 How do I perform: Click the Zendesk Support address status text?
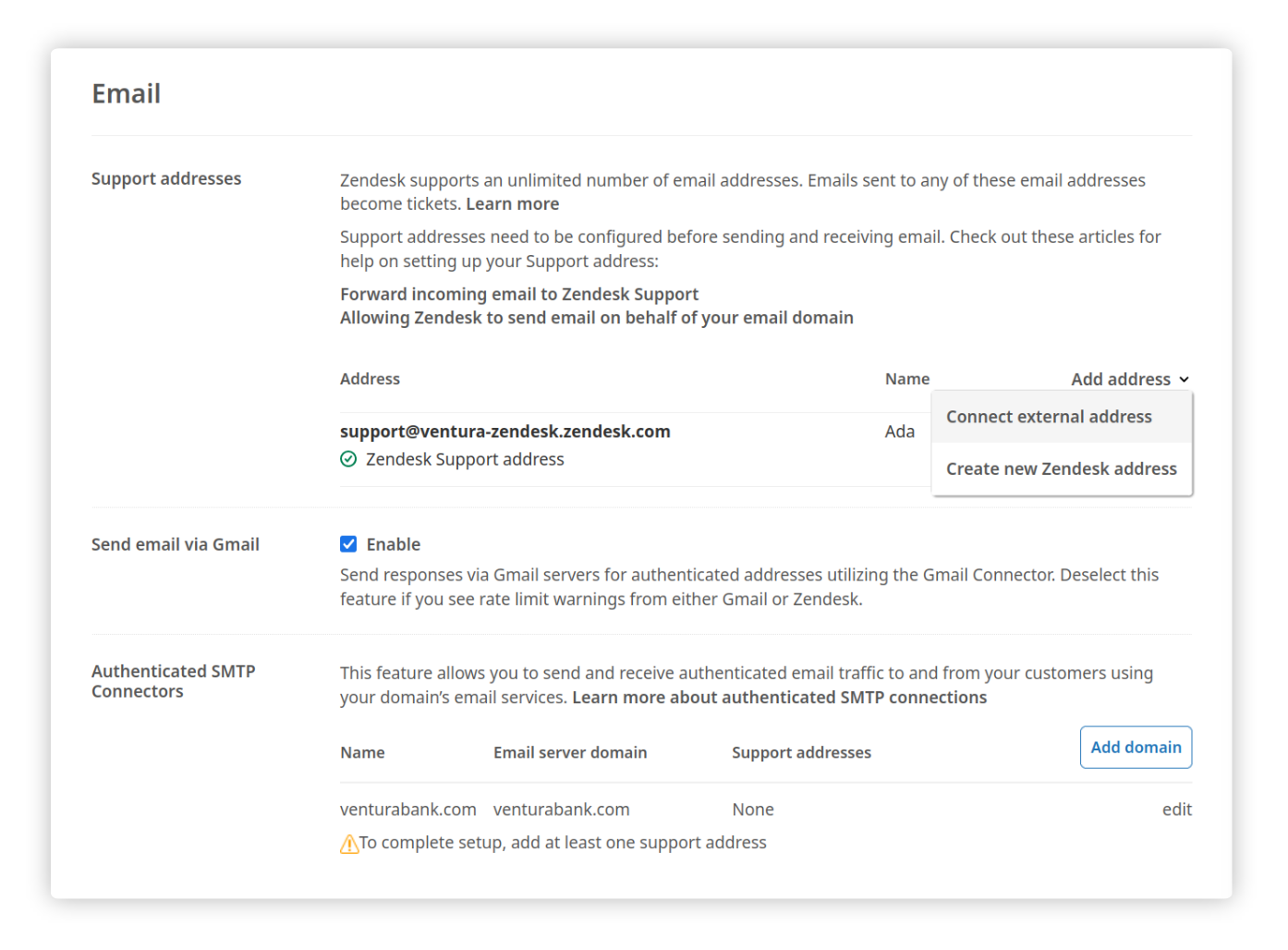(465, 459)
